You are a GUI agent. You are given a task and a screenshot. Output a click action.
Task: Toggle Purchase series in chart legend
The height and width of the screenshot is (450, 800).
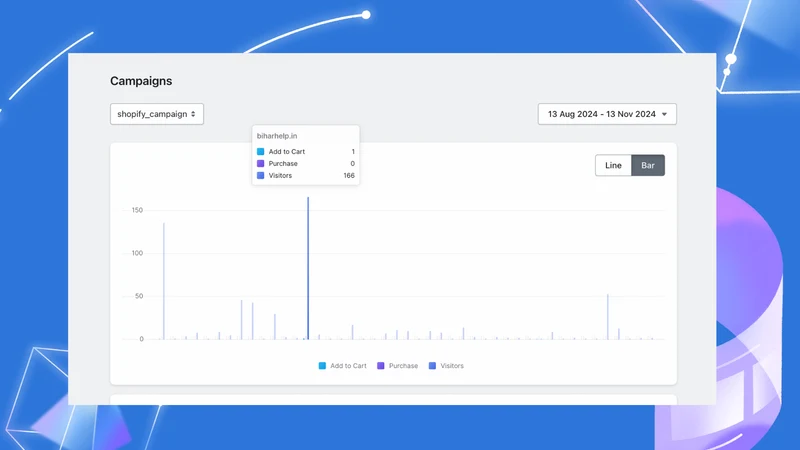click(x=397, y=366)
